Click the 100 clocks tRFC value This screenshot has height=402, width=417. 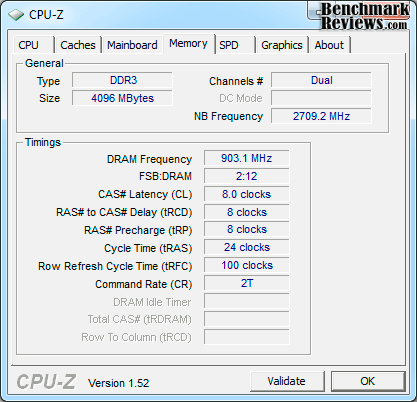pos(247,266)
